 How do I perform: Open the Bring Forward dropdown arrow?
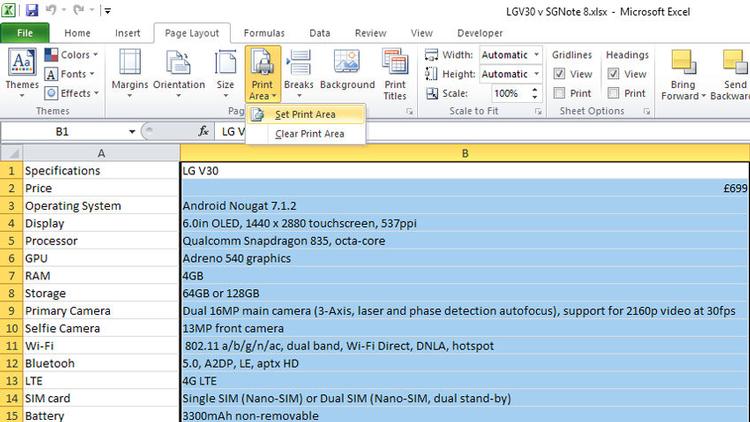[704, 96]
